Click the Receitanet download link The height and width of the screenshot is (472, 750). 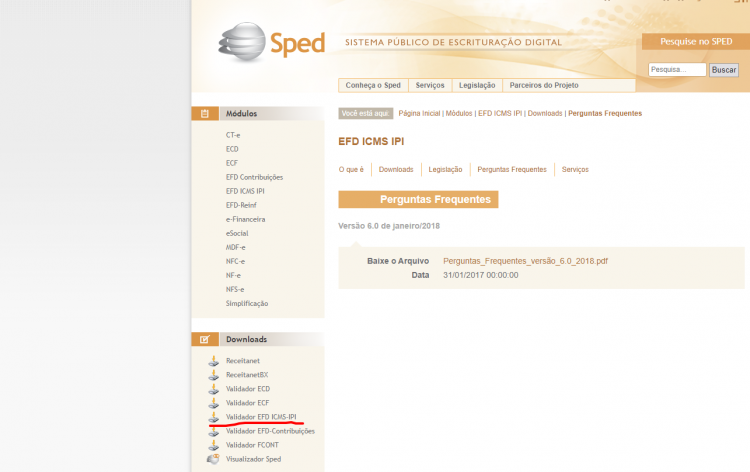pyautogui.click(x=243, y=361)
